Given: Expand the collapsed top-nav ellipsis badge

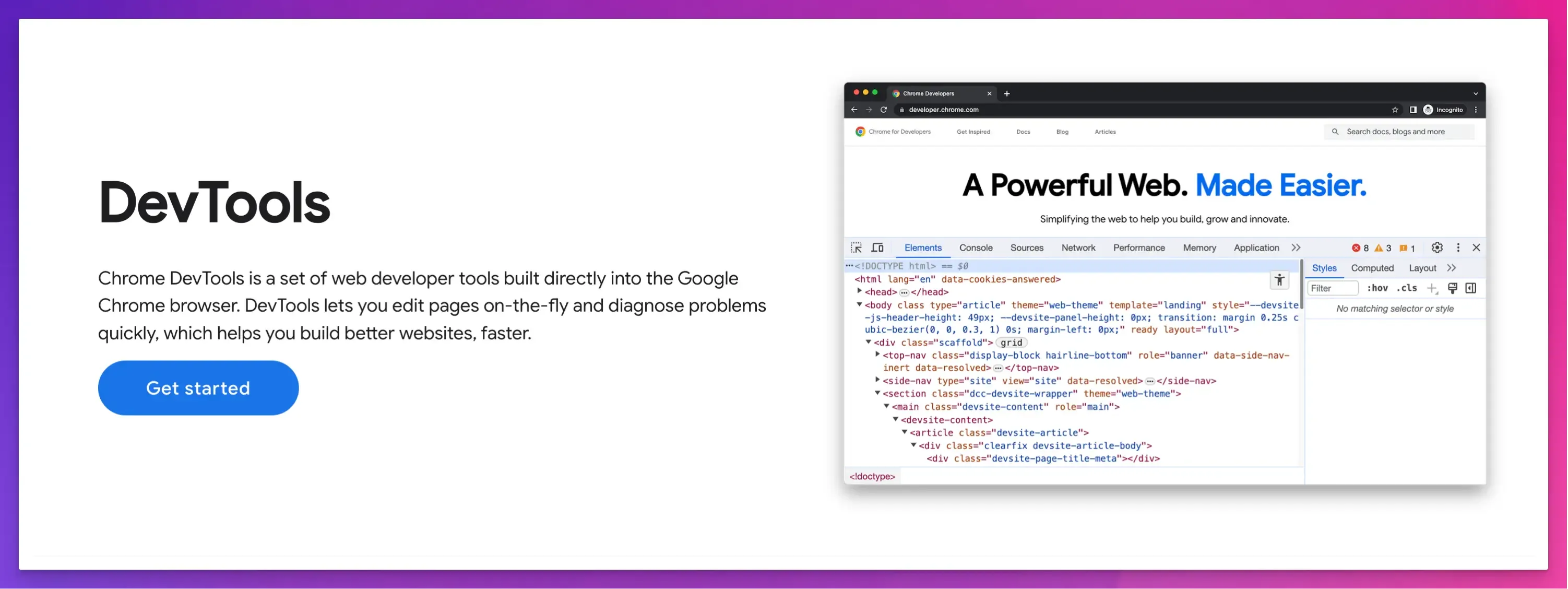Looking at the screenshot, I should (997, 368).
